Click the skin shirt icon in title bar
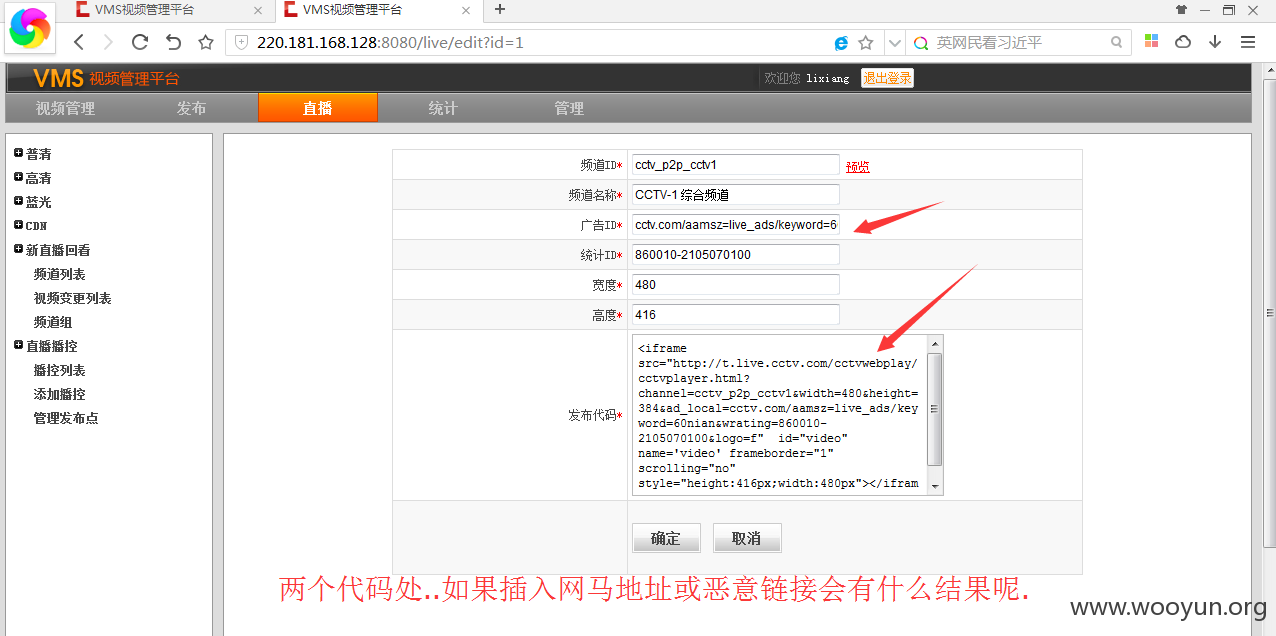1276x636 pixels. pos(1182,9)
